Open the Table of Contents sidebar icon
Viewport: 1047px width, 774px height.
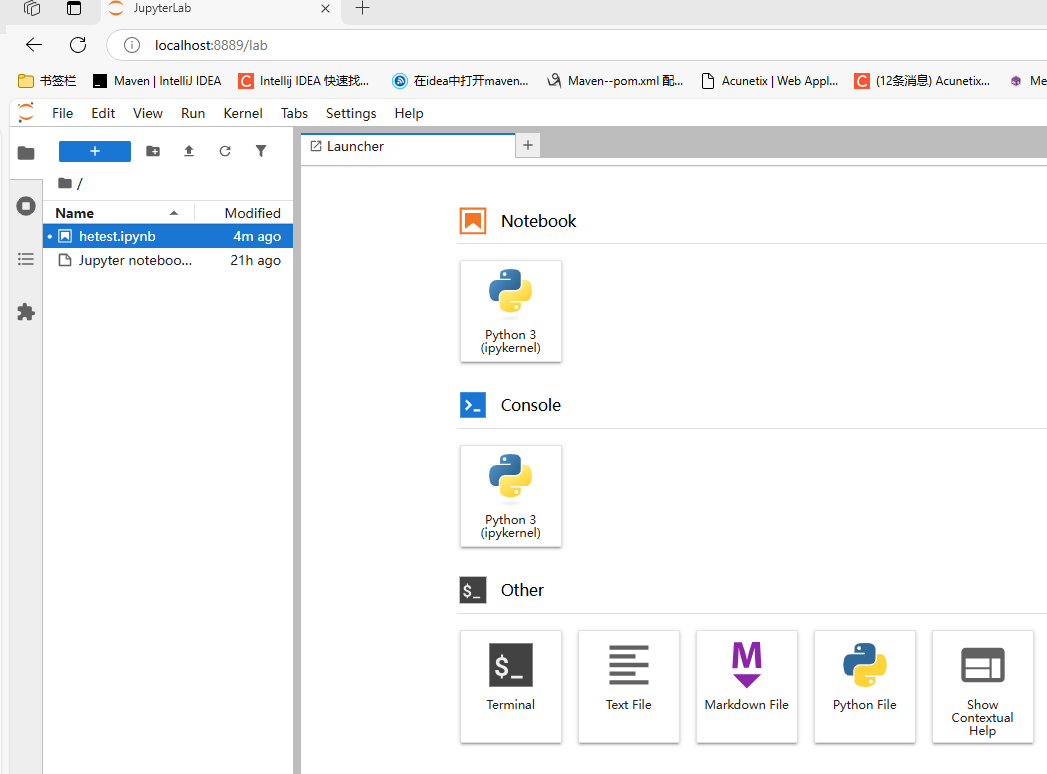[26, 259]
